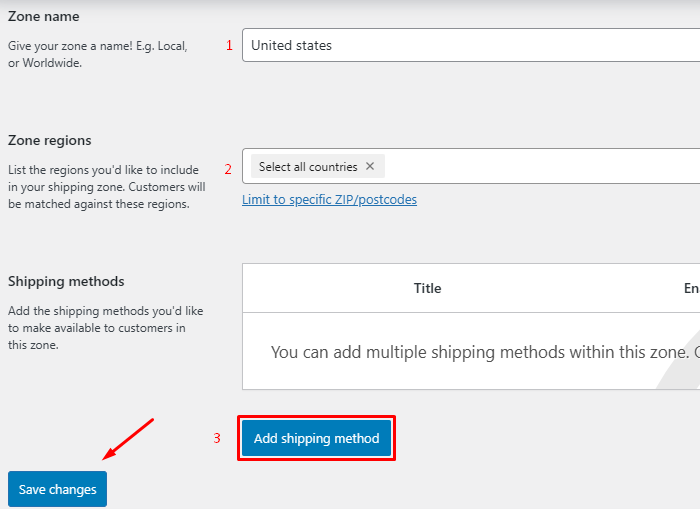Focus the Zone regions selection box
Viewport: 700px width, 509px height.
click(x=540, y=167)
